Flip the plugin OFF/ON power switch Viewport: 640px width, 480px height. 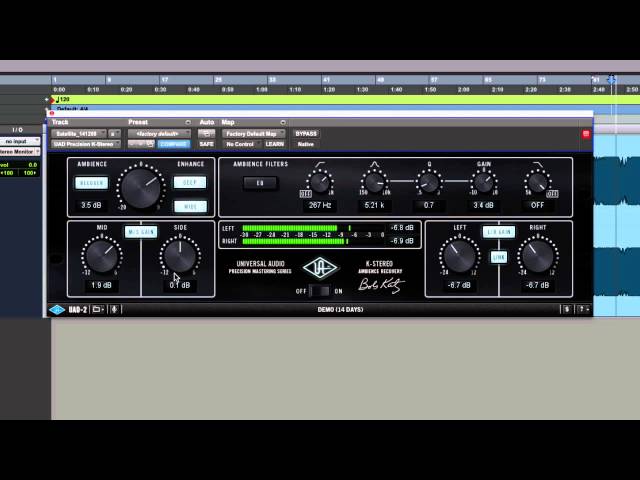tap(319, 291)
